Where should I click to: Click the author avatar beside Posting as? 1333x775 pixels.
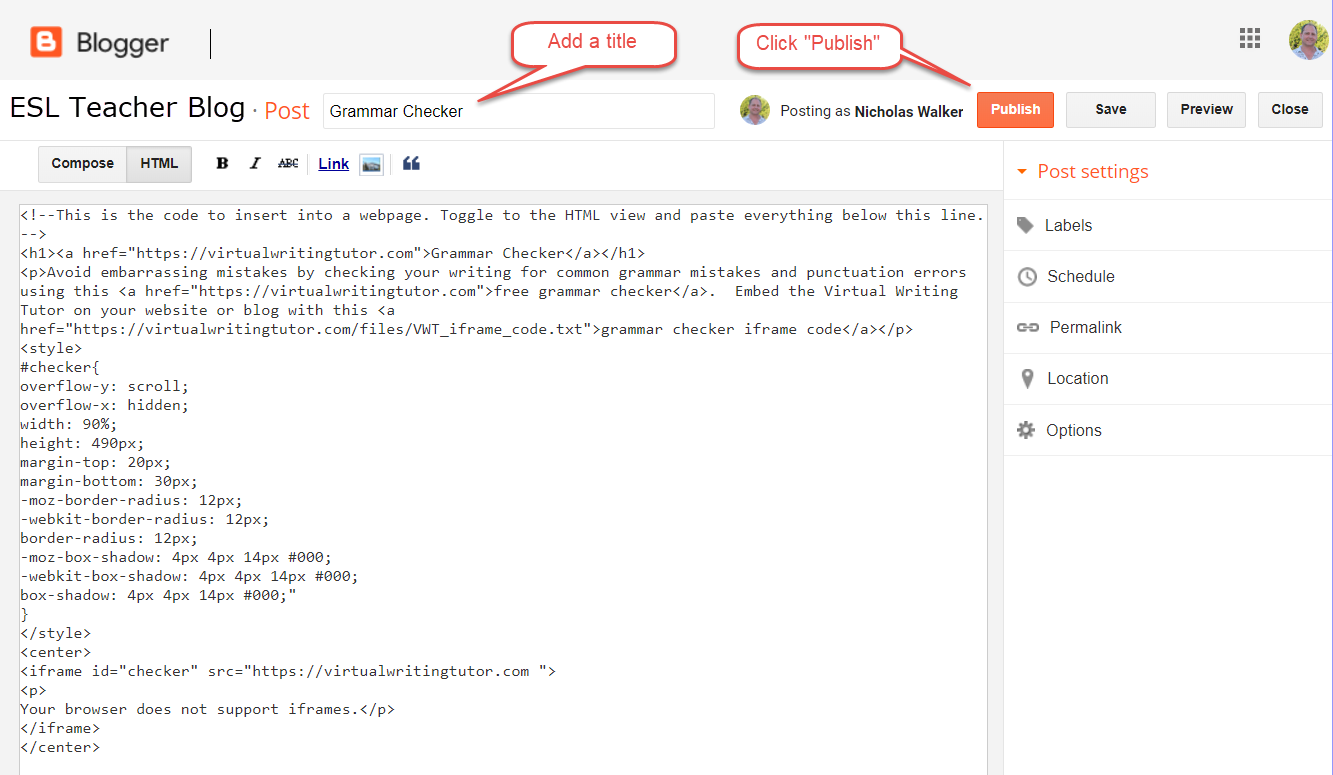tap(755, 110)
